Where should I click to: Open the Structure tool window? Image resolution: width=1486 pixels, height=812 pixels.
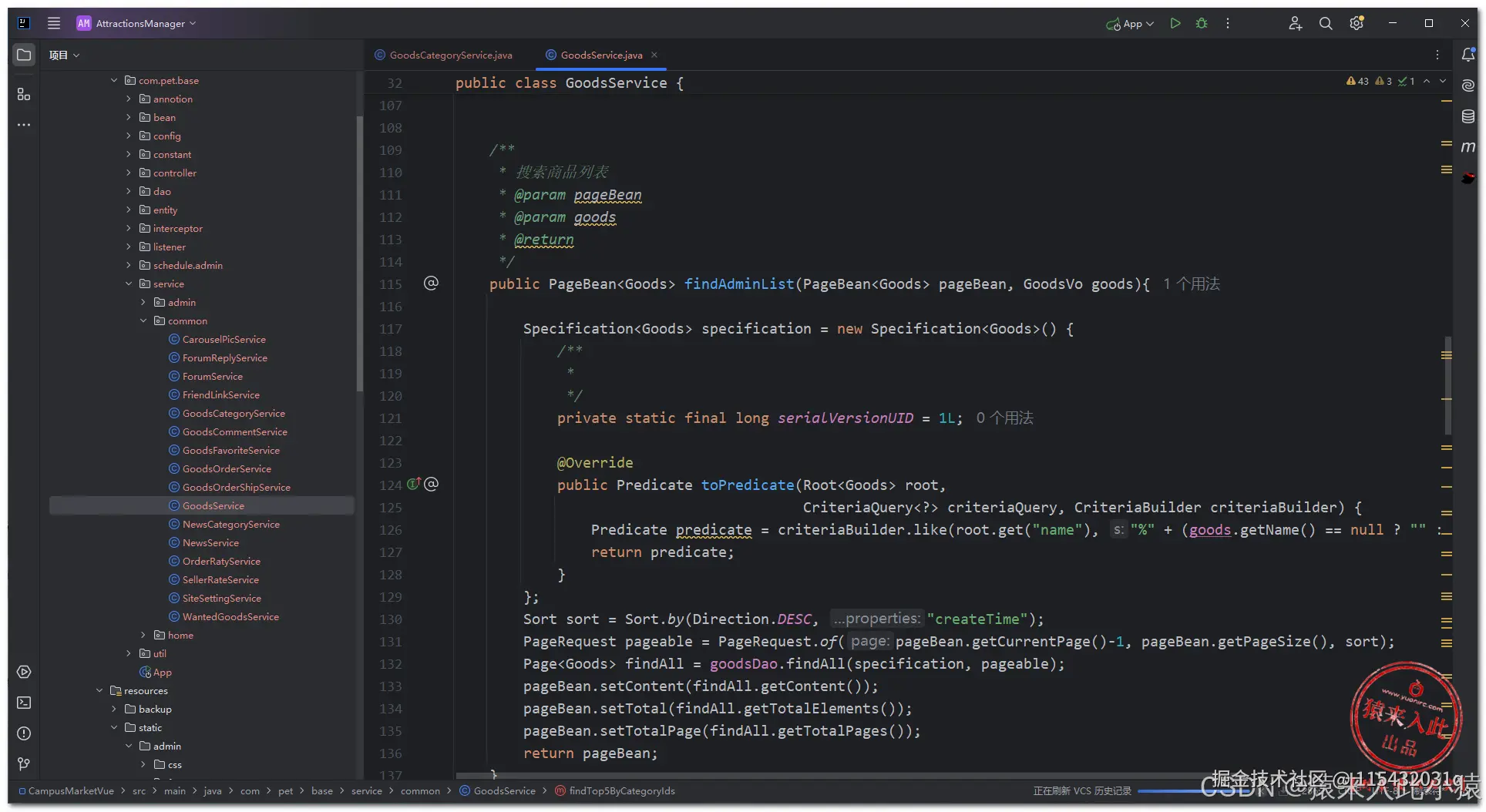tap(24, 94)
